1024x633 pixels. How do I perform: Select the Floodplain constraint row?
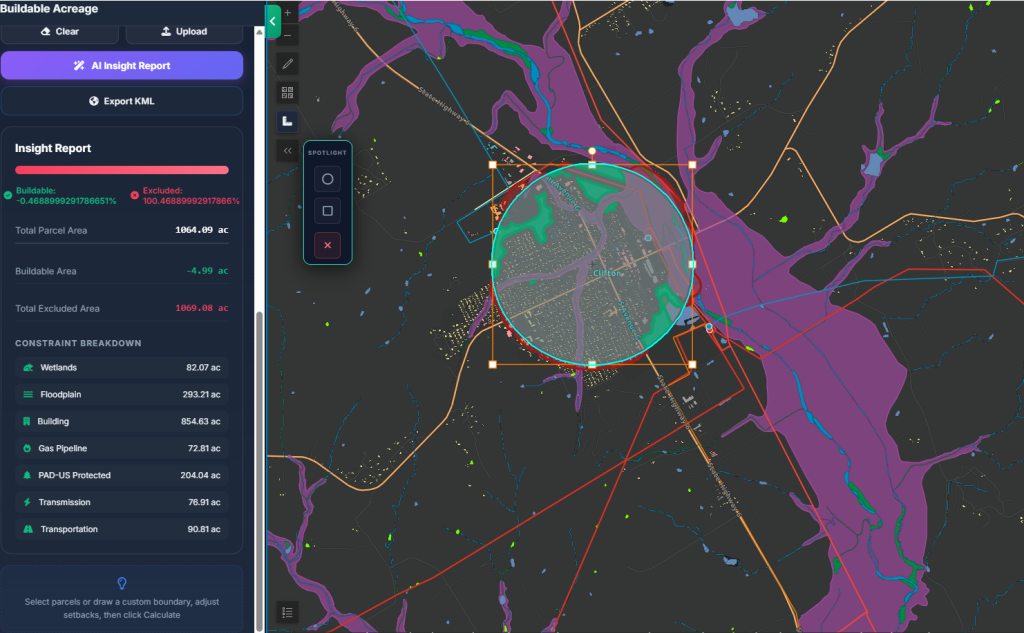coord(122,394)
